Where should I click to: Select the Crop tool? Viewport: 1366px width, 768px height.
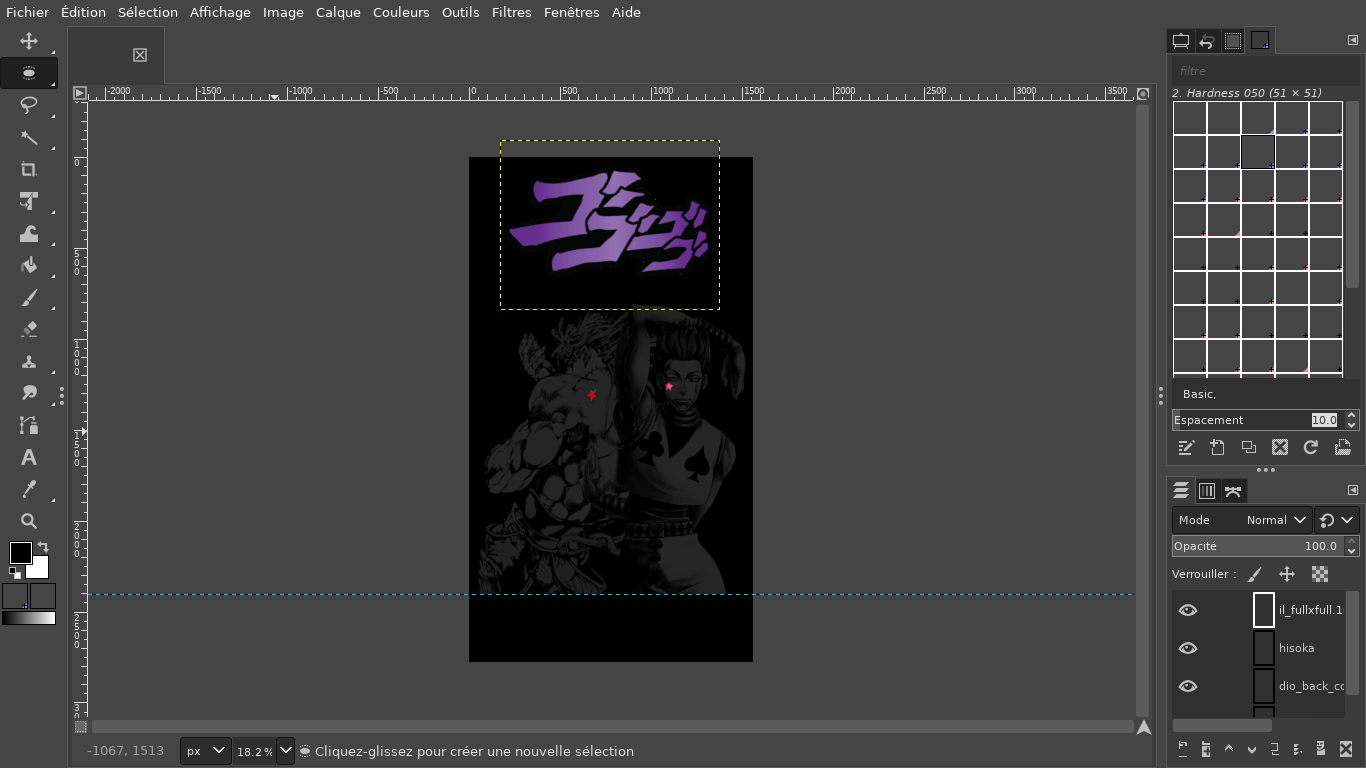(29, 169)
